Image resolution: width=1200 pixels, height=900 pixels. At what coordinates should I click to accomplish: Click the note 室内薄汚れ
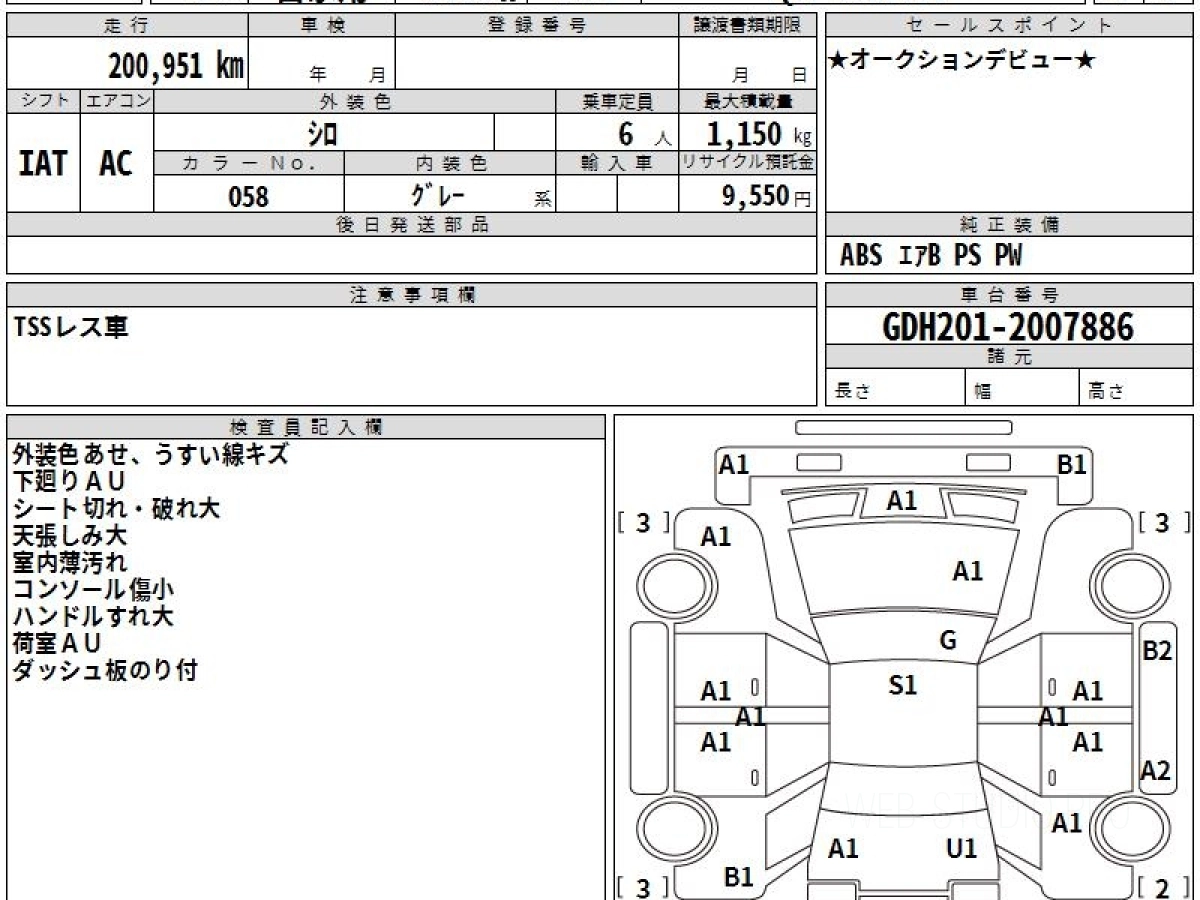(70, 562)
